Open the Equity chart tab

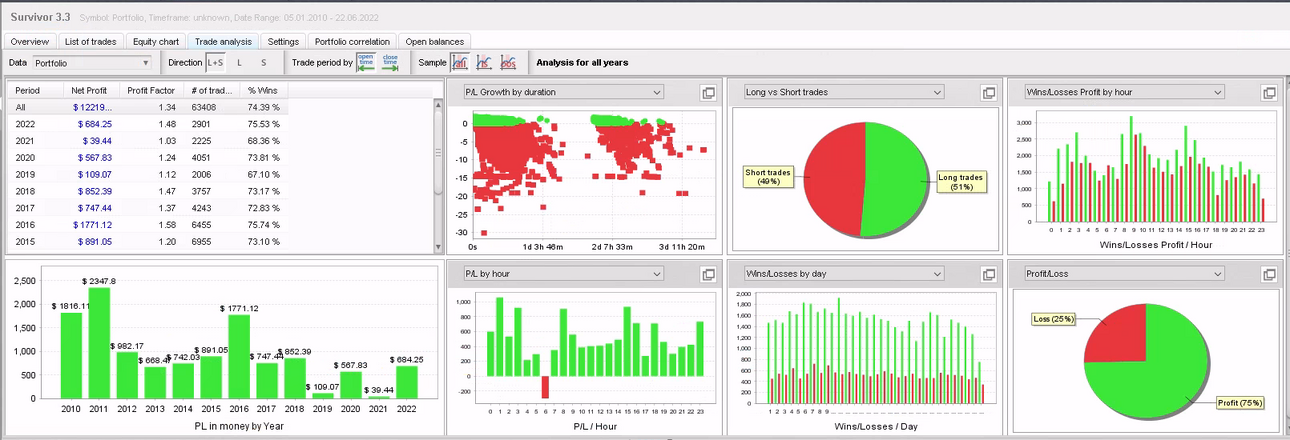(x=155, y=41)
